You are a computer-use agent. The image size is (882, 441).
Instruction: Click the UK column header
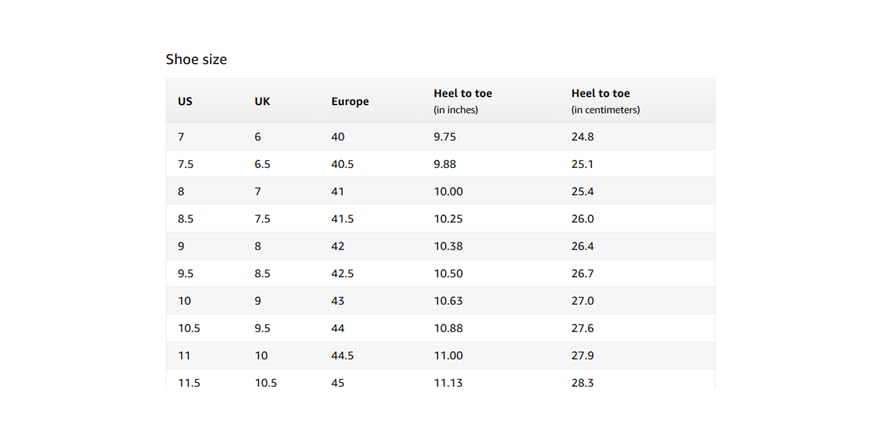tap(263, 101)
